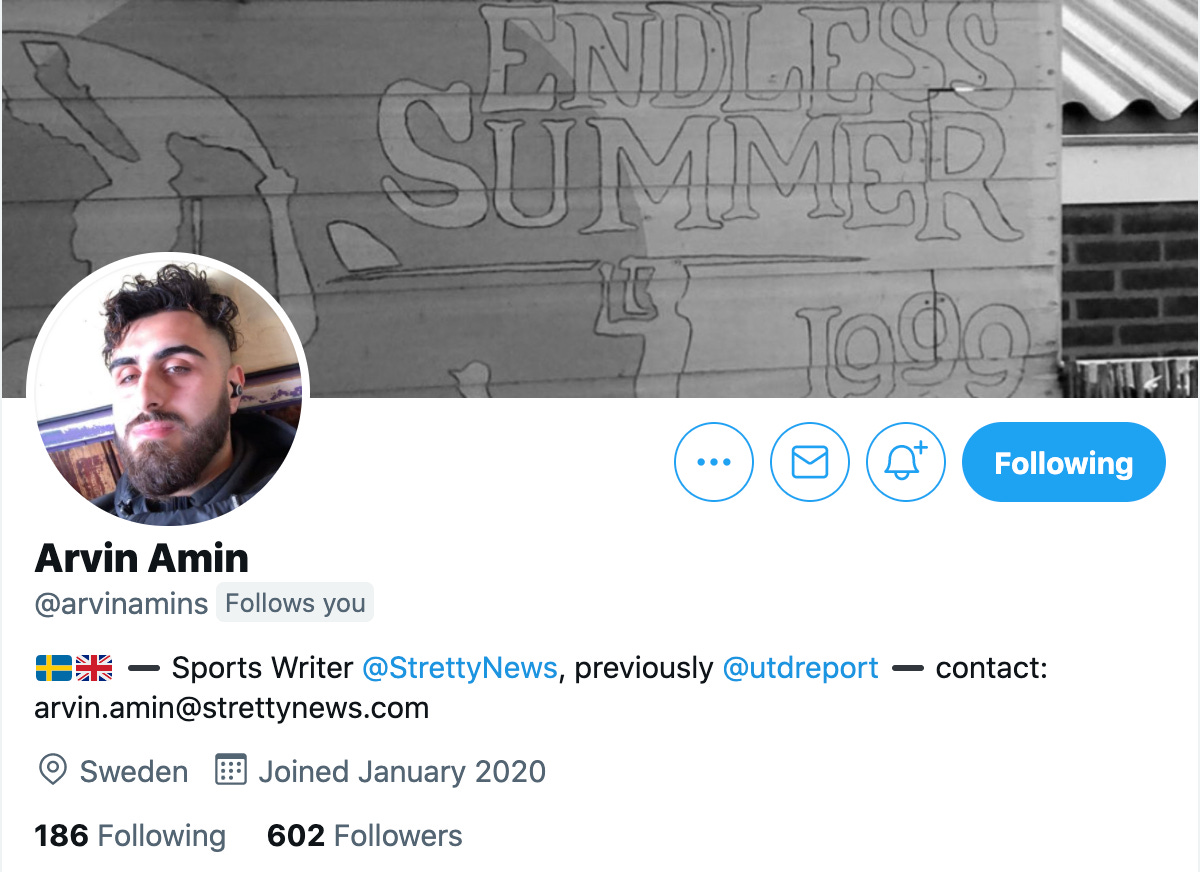Viewport: 1200px width, 872px height.
Task: Toggle the Following button to unfollow
Action: 1063,462
